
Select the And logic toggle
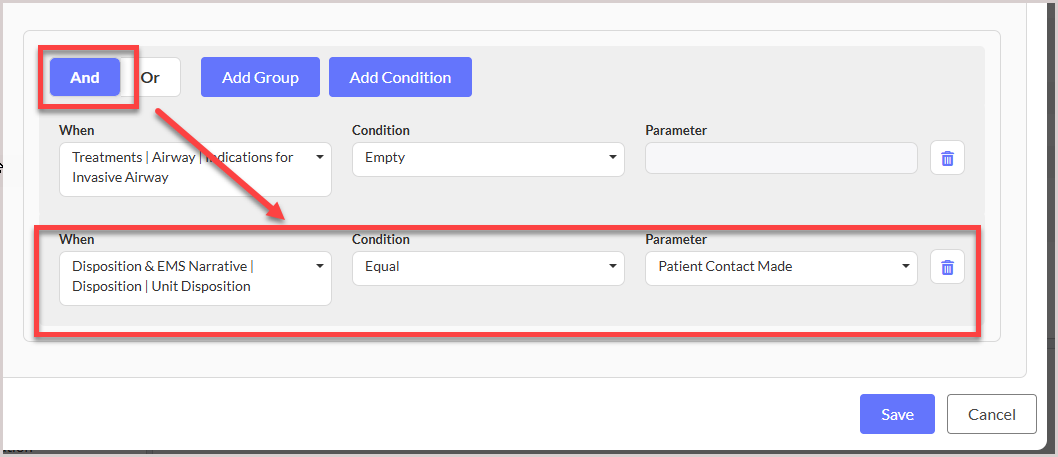pyautogui.click(x=85, y=77)
